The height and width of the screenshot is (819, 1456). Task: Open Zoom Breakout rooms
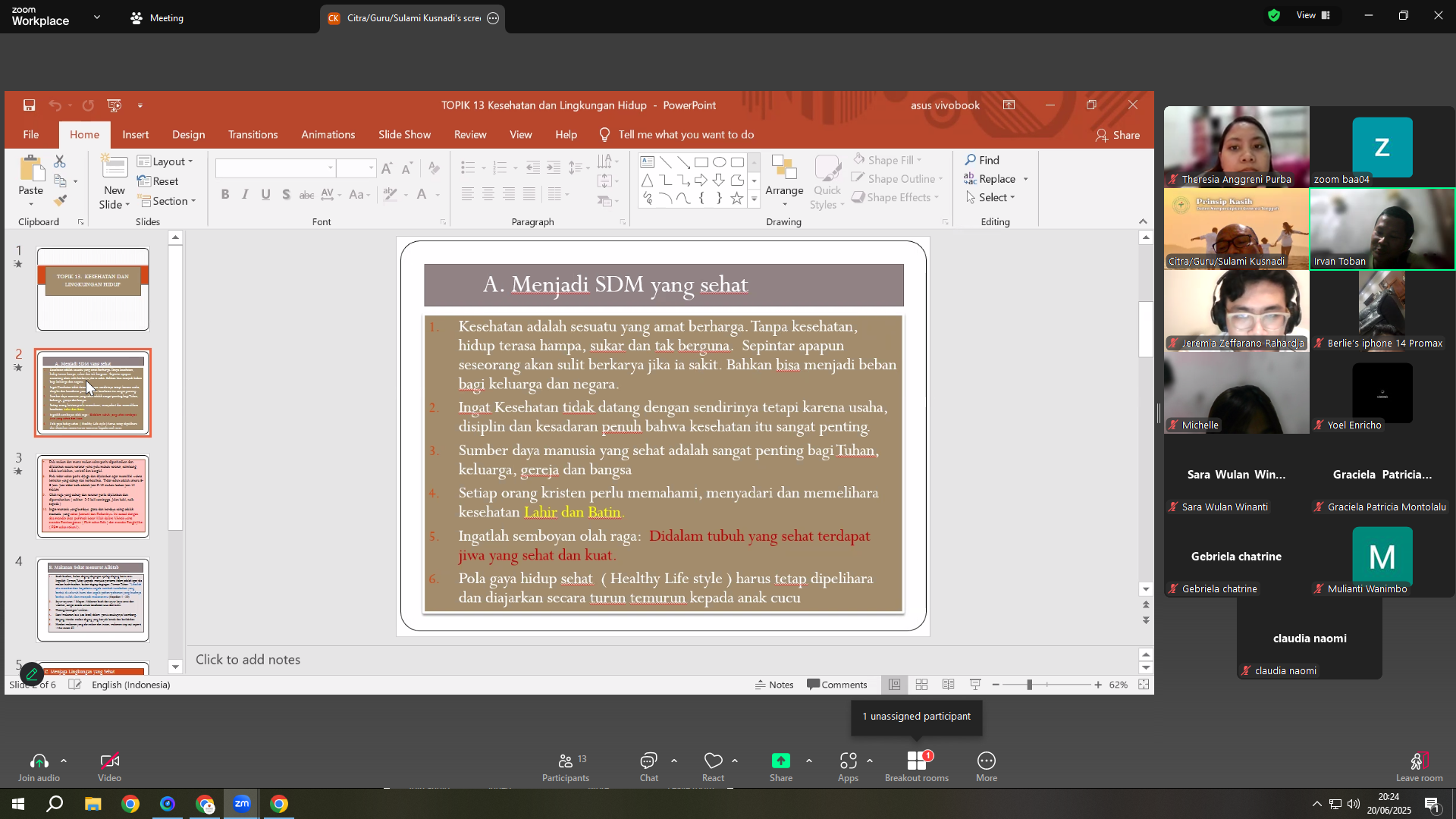click(x=917, y=767)
